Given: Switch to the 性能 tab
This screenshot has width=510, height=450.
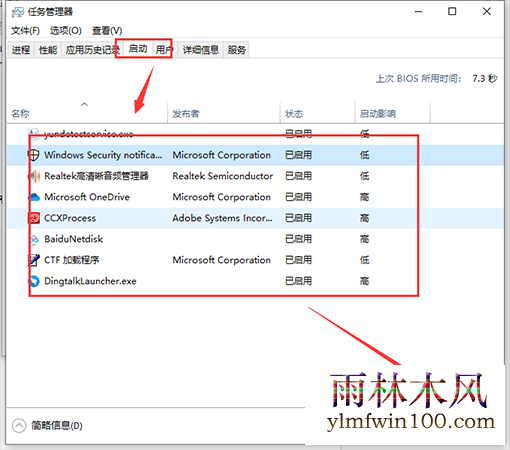Looking at the screenshot, I should coord(48,50).
